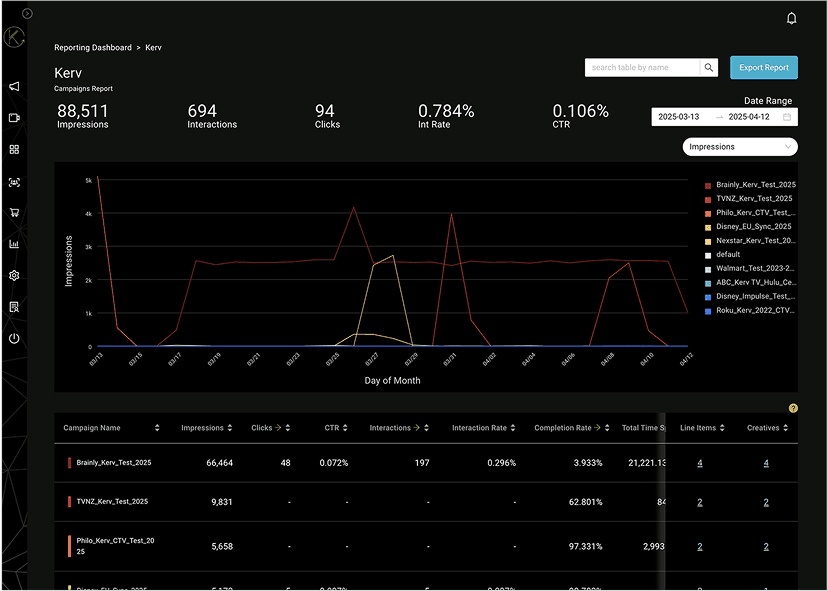
Task: Toggle the default series in legend
Action: coord(723,255)
